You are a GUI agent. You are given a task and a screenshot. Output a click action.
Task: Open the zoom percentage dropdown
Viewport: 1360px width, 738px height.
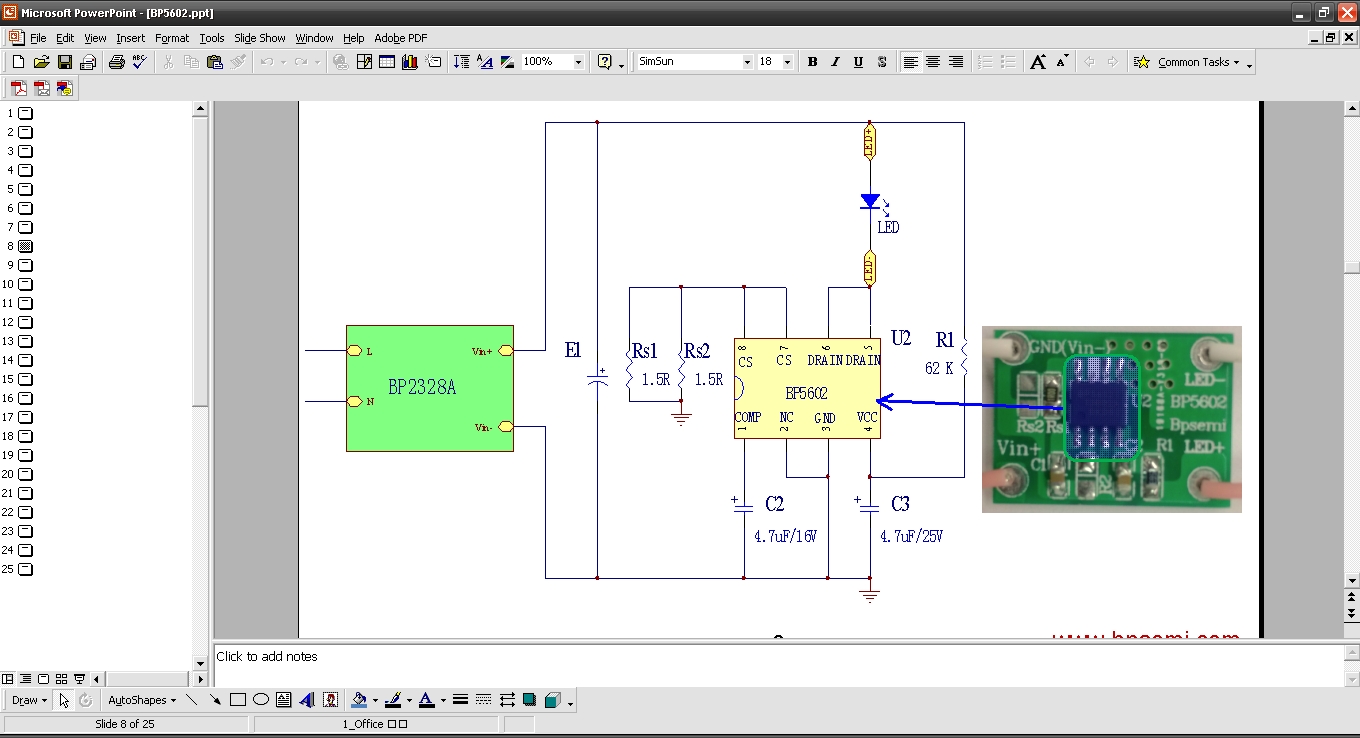pos(578,62)
